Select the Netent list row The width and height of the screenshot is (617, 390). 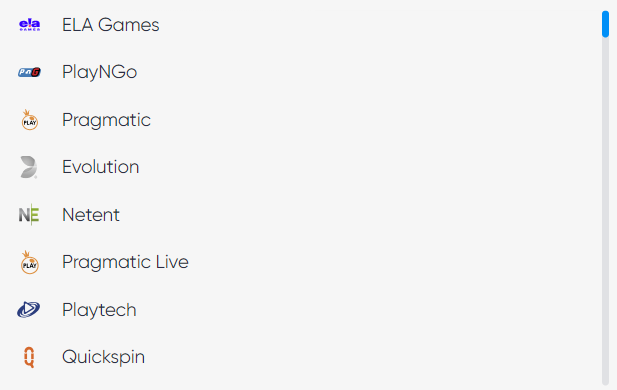[299, 215]
